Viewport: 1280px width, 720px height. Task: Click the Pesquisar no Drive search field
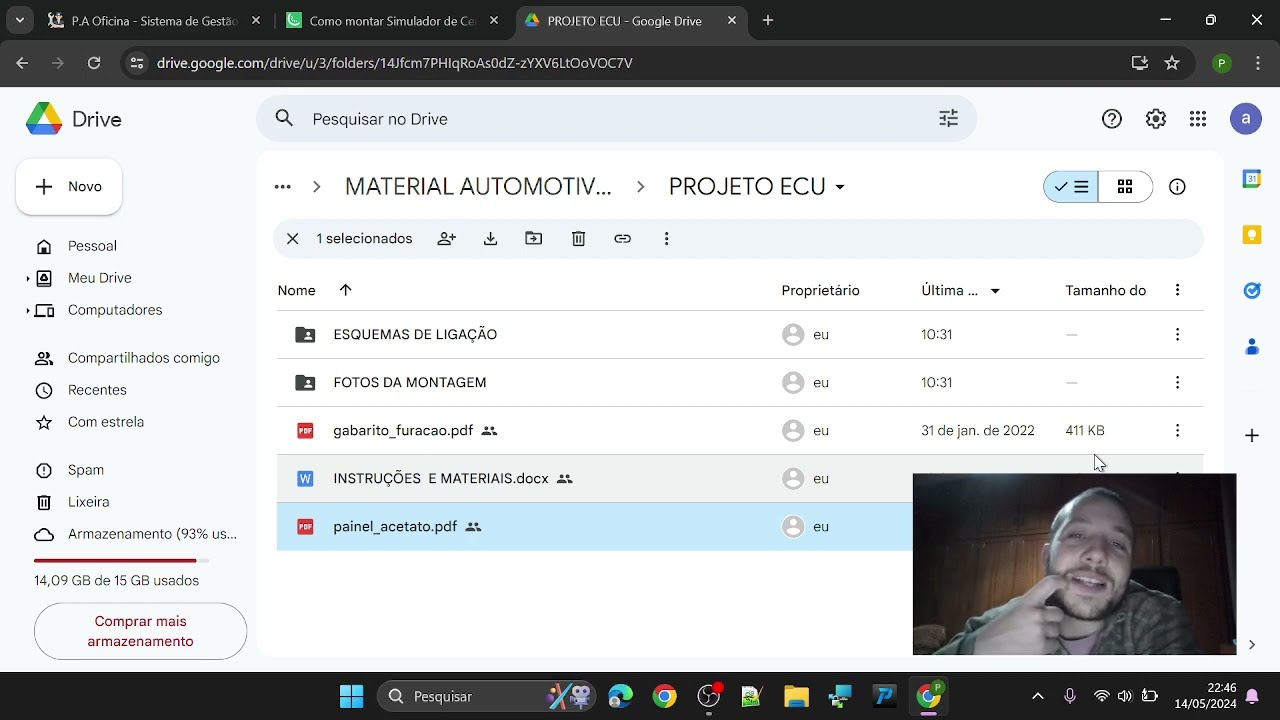[x=616, y=119]
